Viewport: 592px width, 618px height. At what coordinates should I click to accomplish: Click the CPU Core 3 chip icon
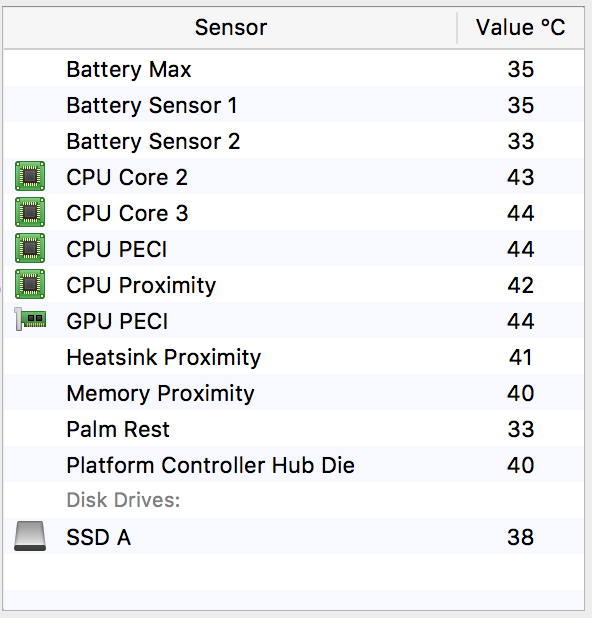pos(30,212)
